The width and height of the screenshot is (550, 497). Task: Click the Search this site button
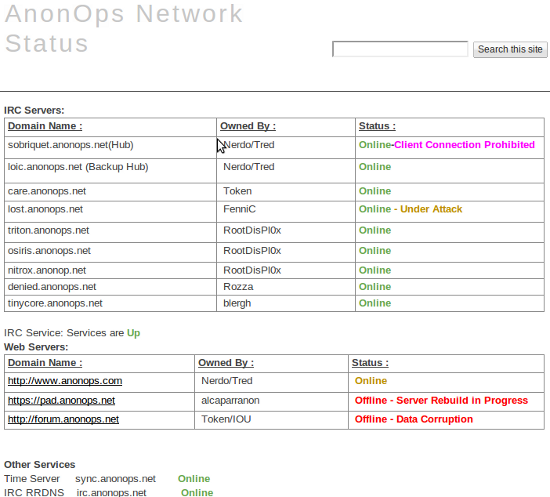pyautogui.click(x=510, y=49)
